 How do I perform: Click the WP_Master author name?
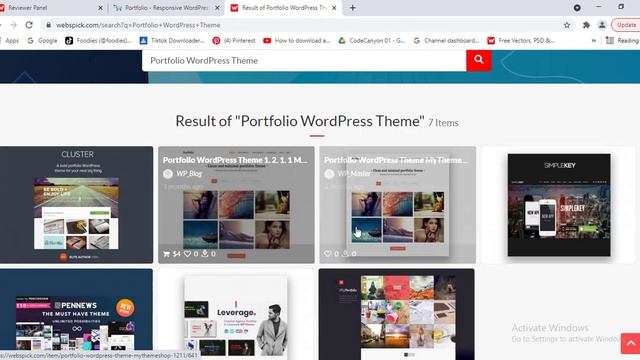pos(354,173)
